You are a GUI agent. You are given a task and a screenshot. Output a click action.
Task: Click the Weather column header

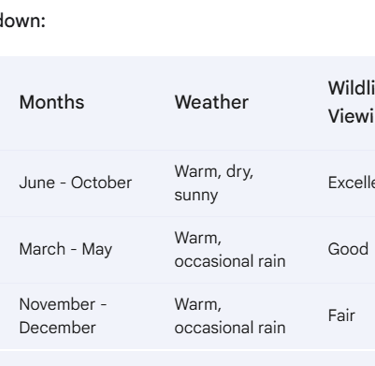(212, 102)
